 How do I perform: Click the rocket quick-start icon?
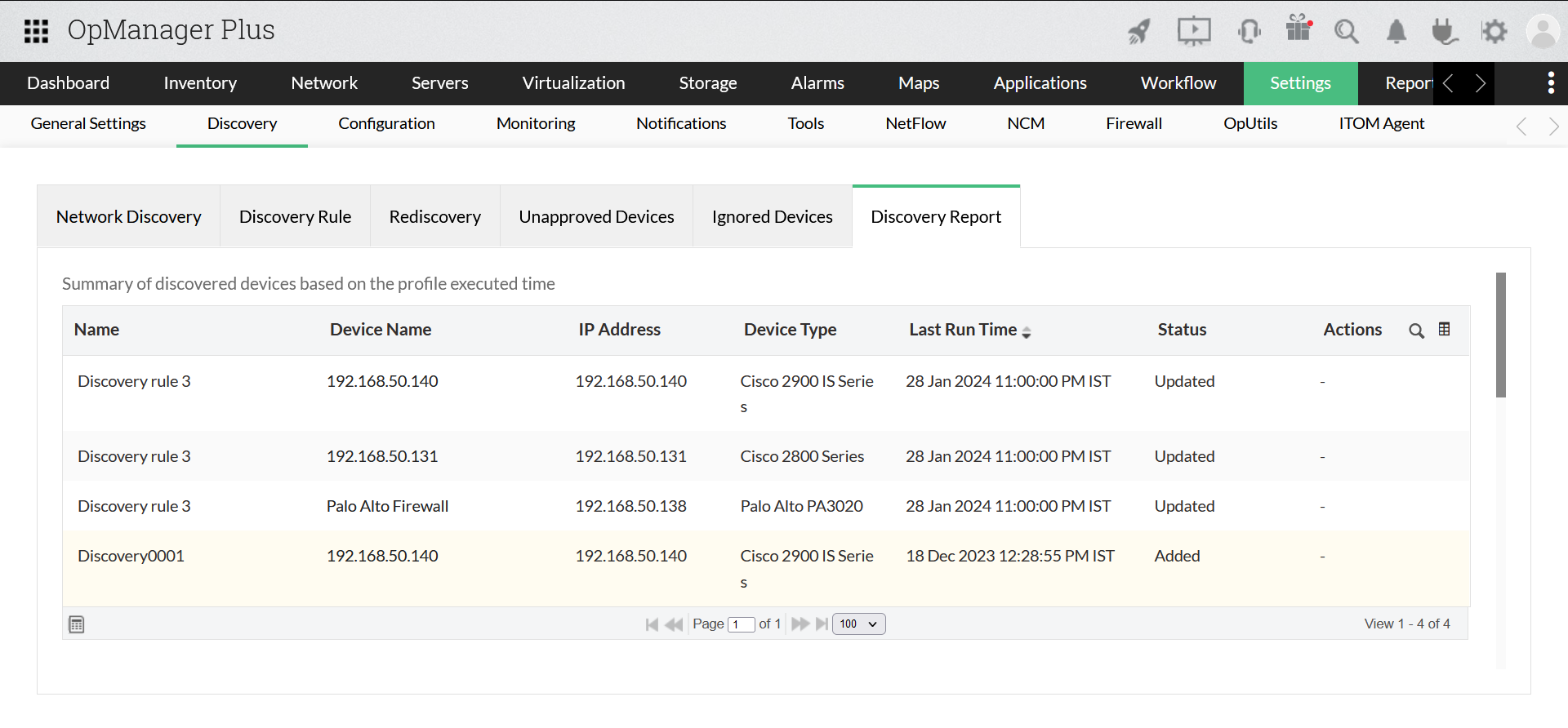point(1139,32)
